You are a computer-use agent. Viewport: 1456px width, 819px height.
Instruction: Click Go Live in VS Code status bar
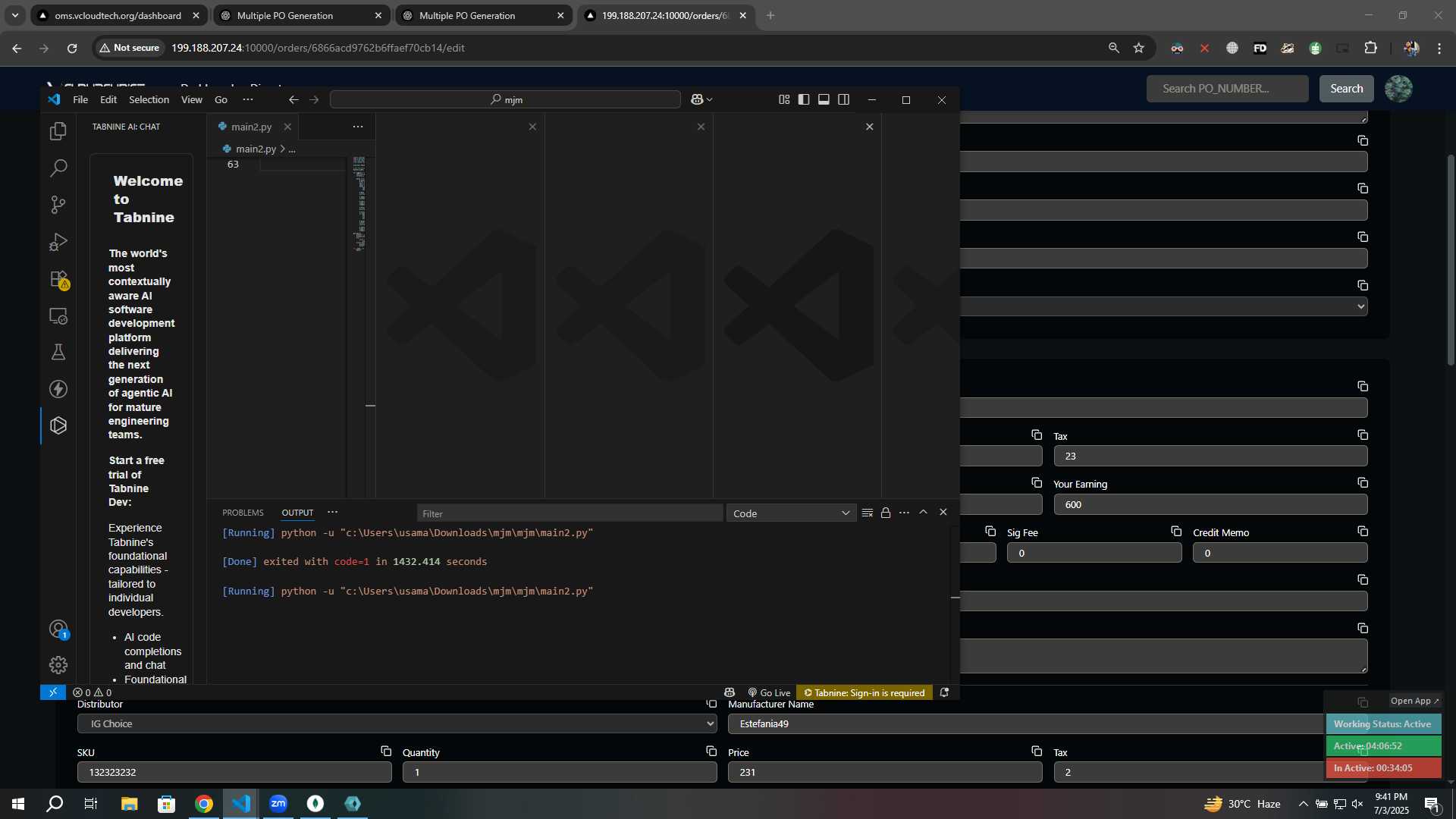click(x=769, y=692)
